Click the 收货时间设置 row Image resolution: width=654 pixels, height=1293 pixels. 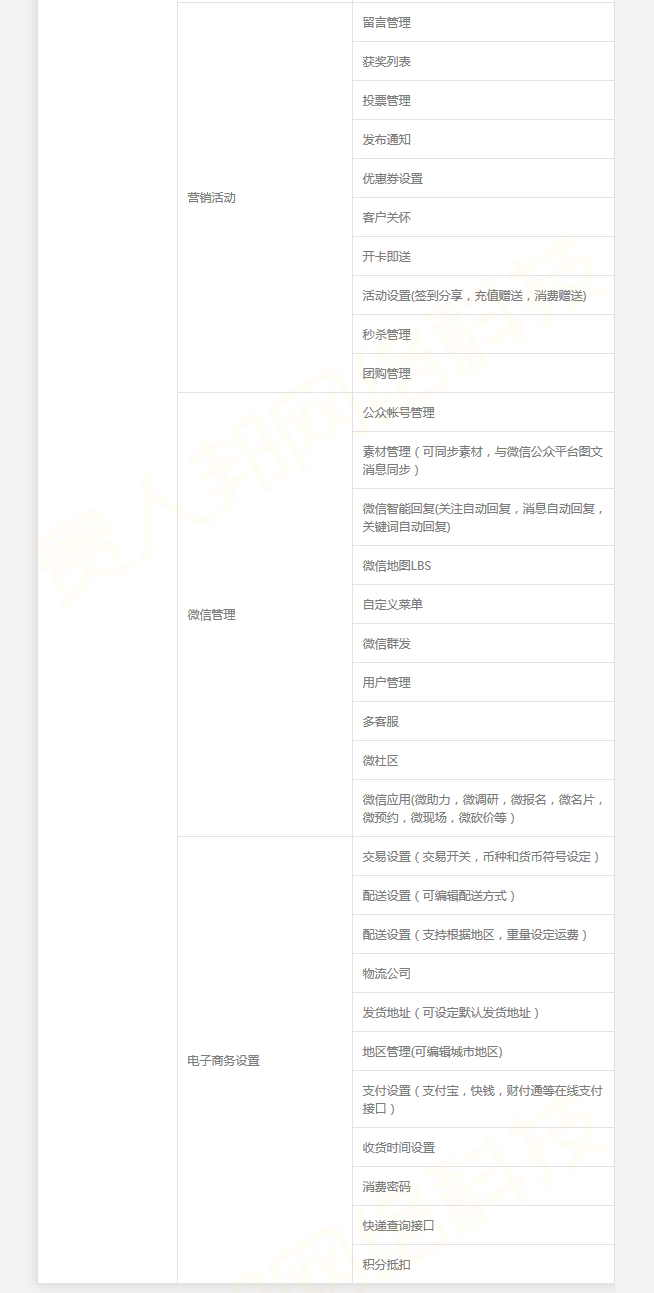point(483,1147)
